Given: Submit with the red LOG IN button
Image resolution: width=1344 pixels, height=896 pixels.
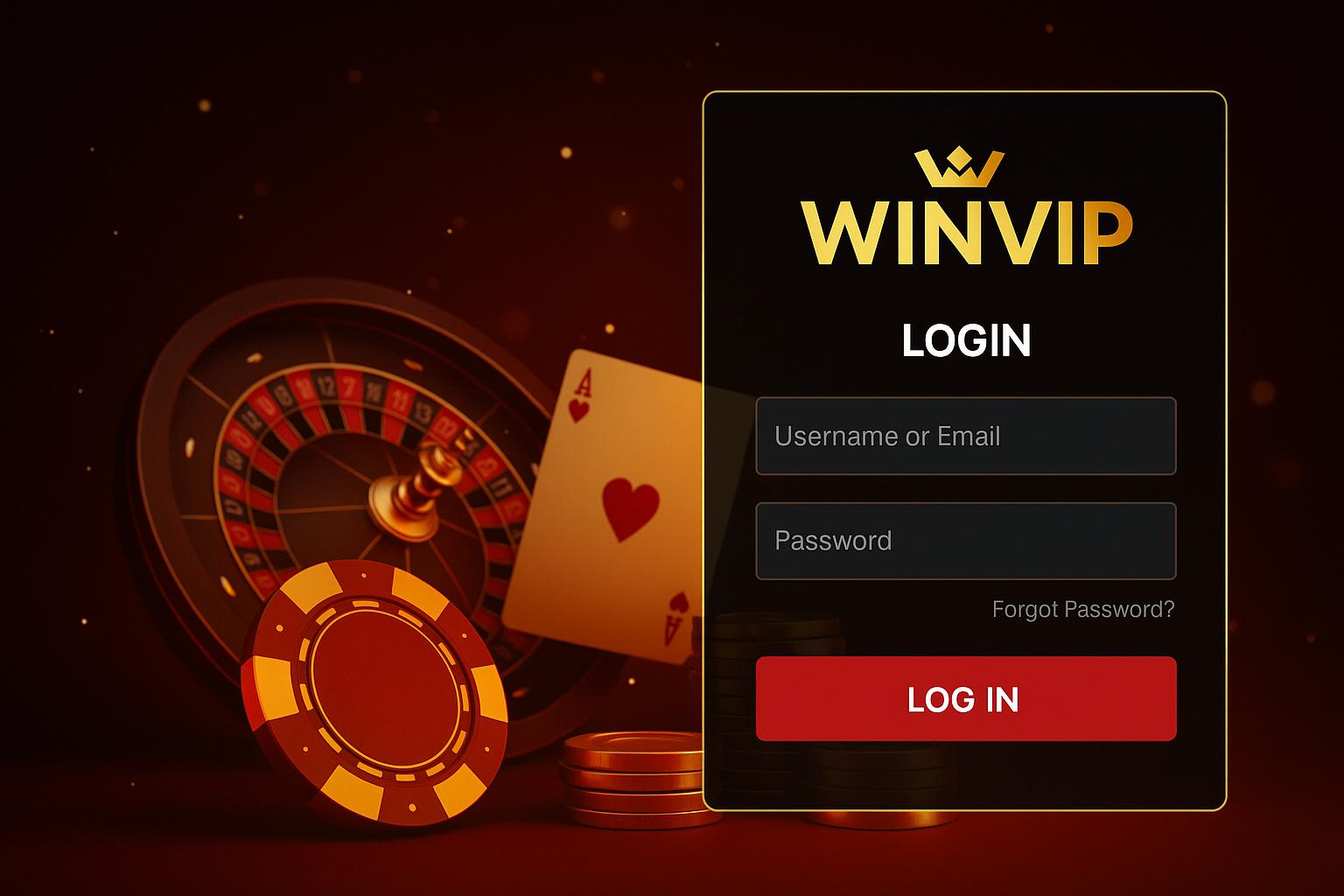Looking at the screenshot, I should (x=965, y=698).
